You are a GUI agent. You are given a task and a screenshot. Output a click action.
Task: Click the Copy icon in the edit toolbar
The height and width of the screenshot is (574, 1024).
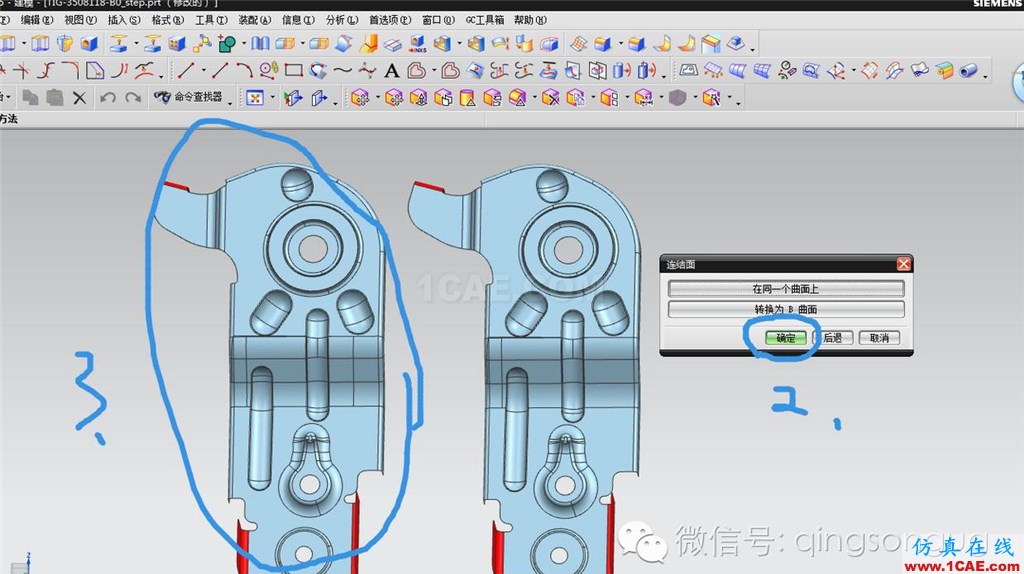click(30, 98)
